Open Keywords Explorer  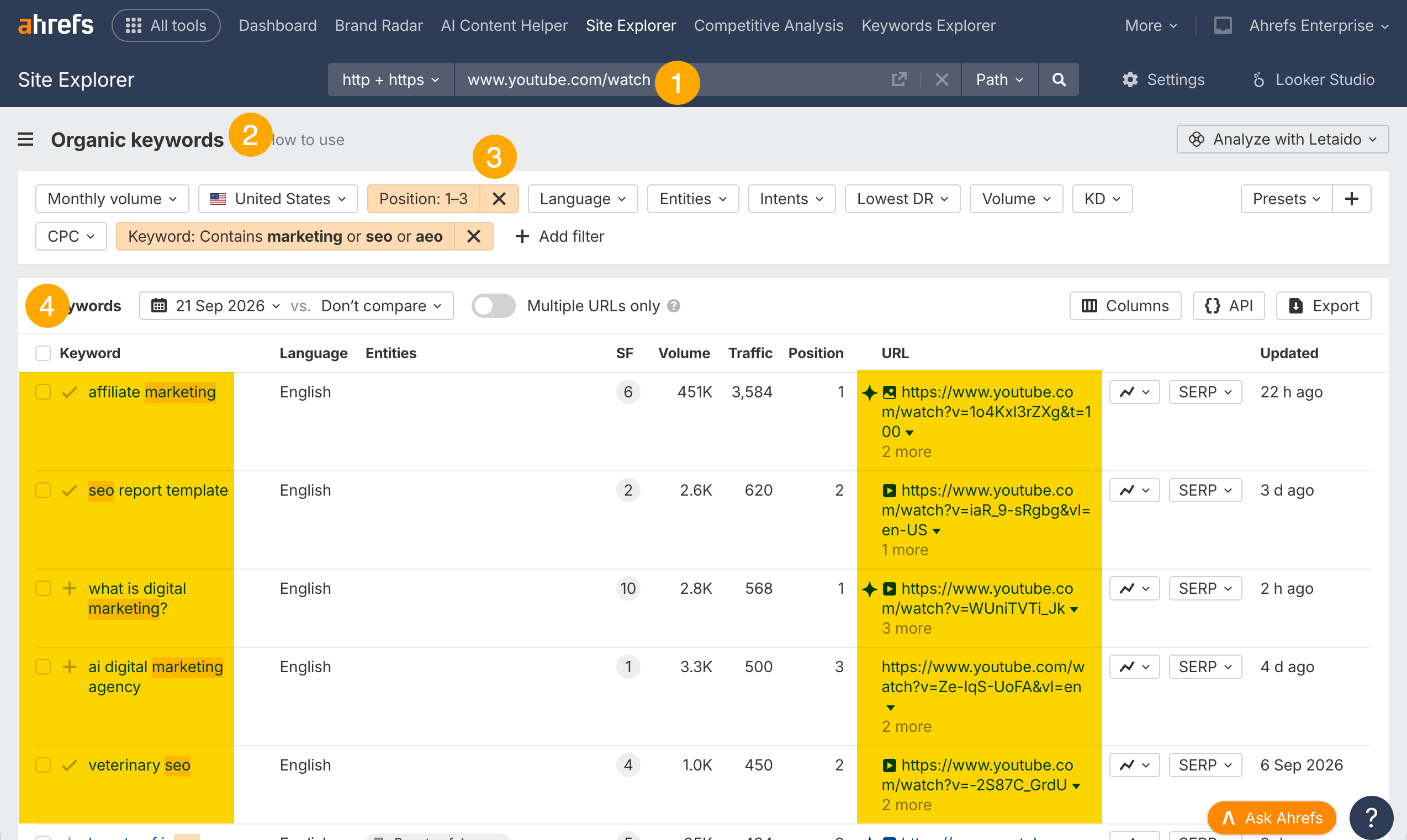tap(929, 25)
